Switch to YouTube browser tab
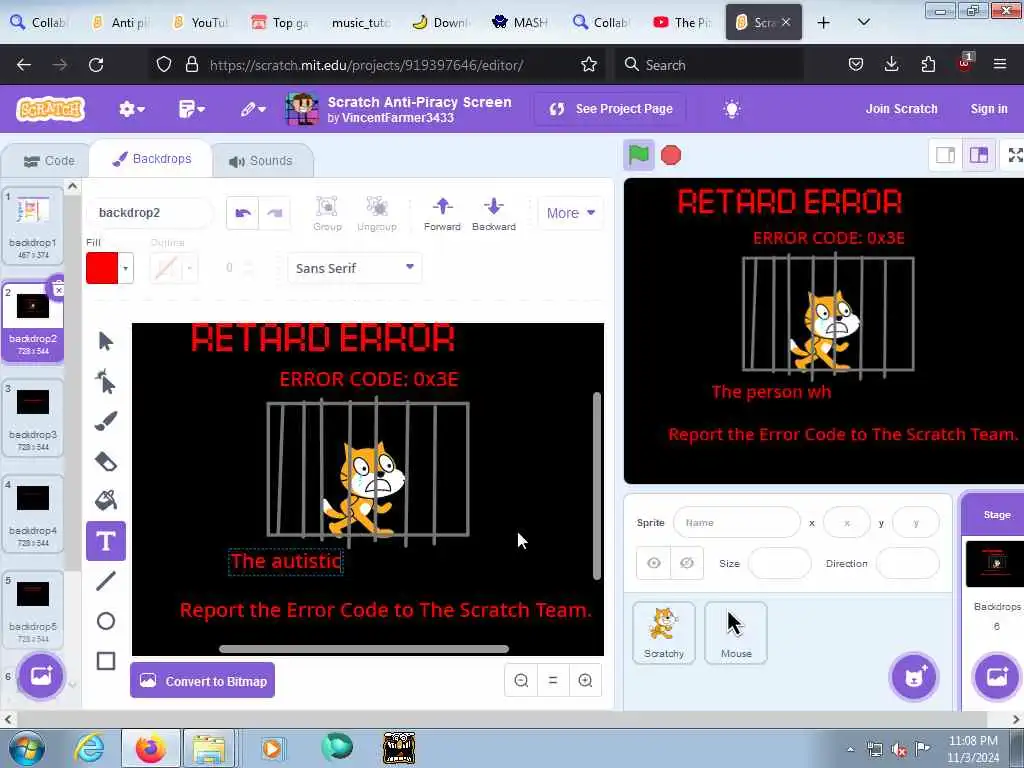The width and height of the screenshot is (1024, 768). [201, 23]
